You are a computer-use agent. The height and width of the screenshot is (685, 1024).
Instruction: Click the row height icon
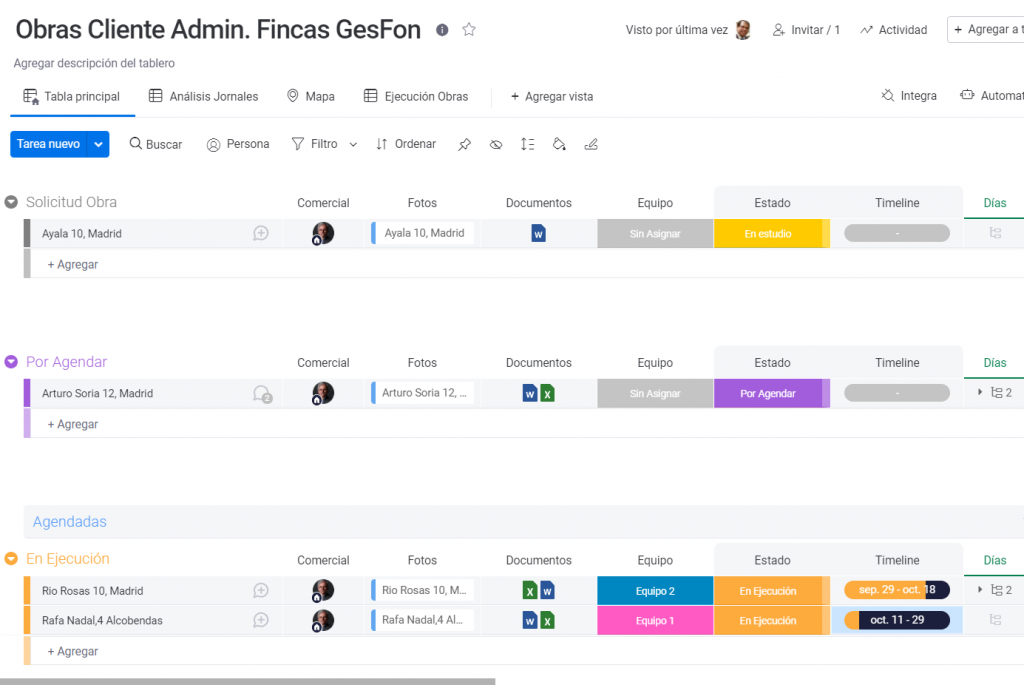click(x=527, y=144)
